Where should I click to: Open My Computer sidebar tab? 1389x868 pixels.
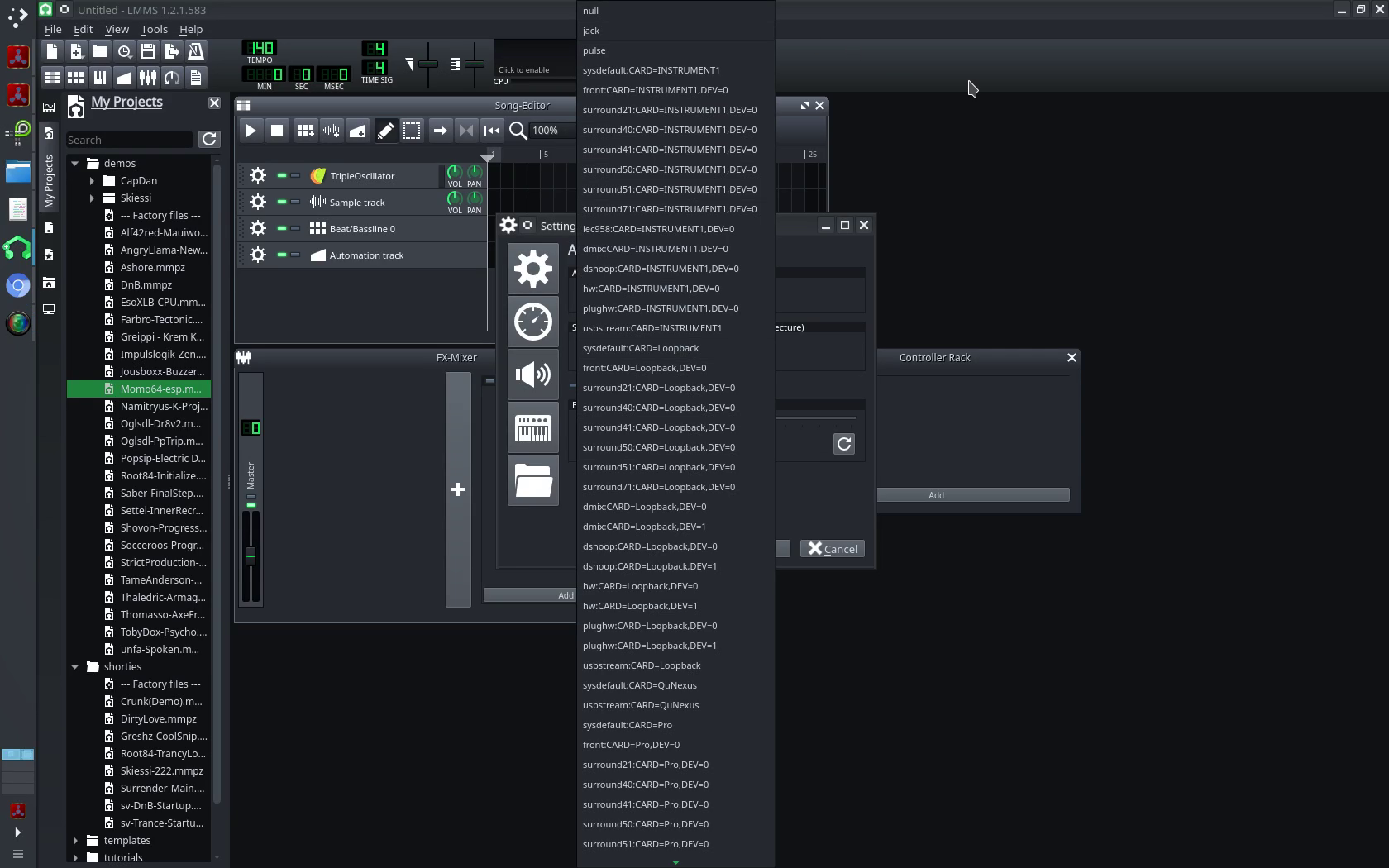tap(49, 309)
